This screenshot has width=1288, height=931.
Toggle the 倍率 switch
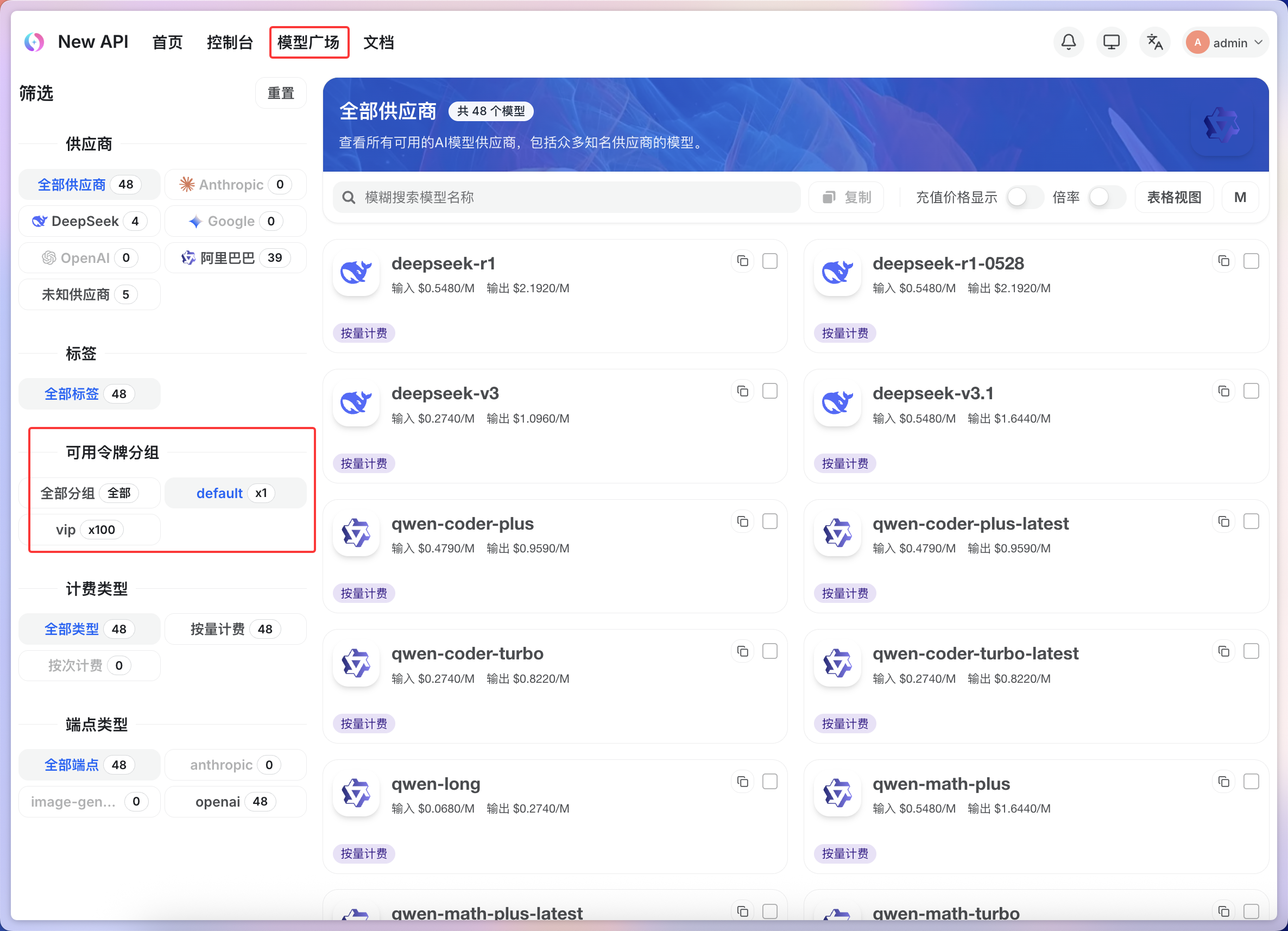1107,197
